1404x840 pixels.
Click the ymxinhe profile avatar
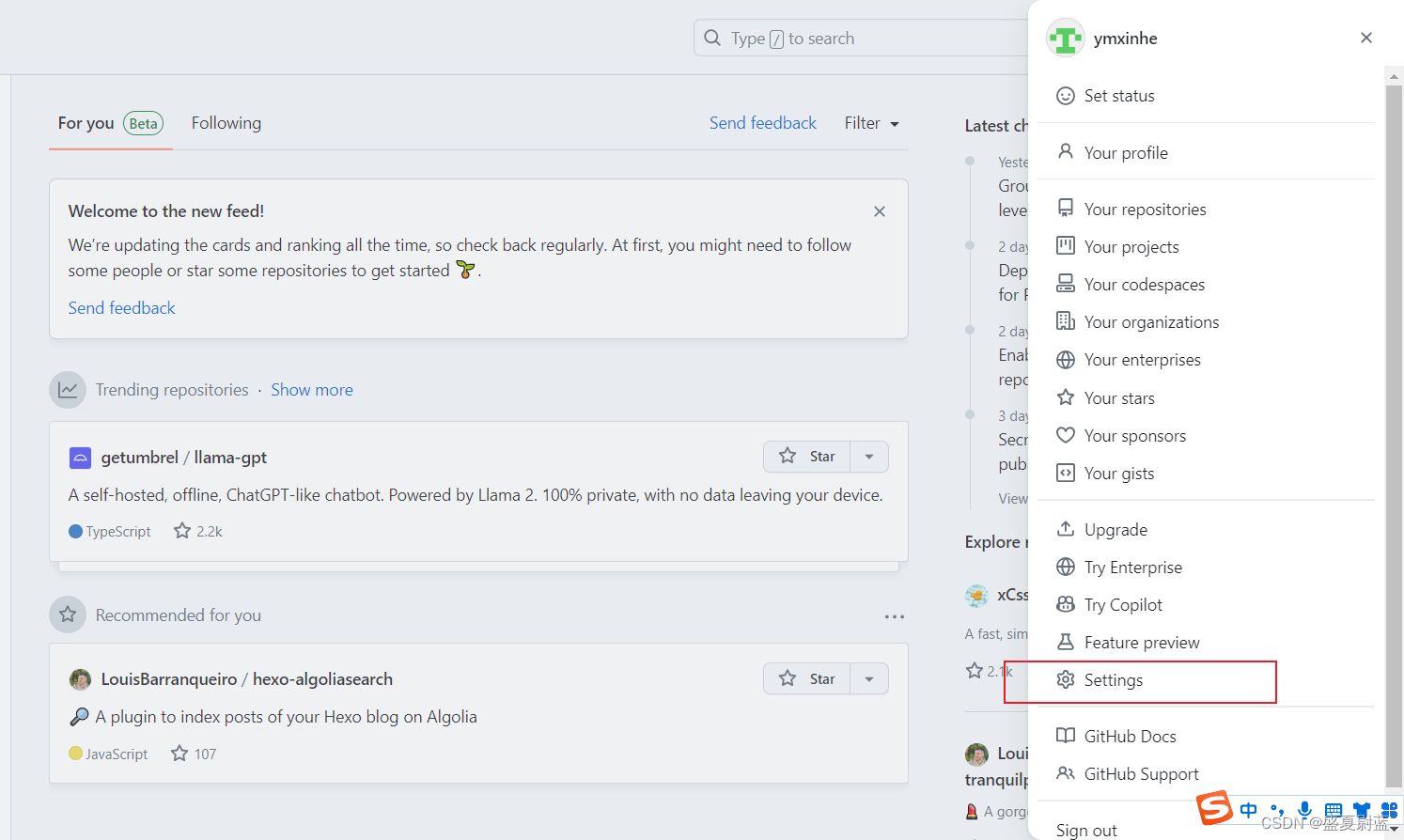[1065, 38]
